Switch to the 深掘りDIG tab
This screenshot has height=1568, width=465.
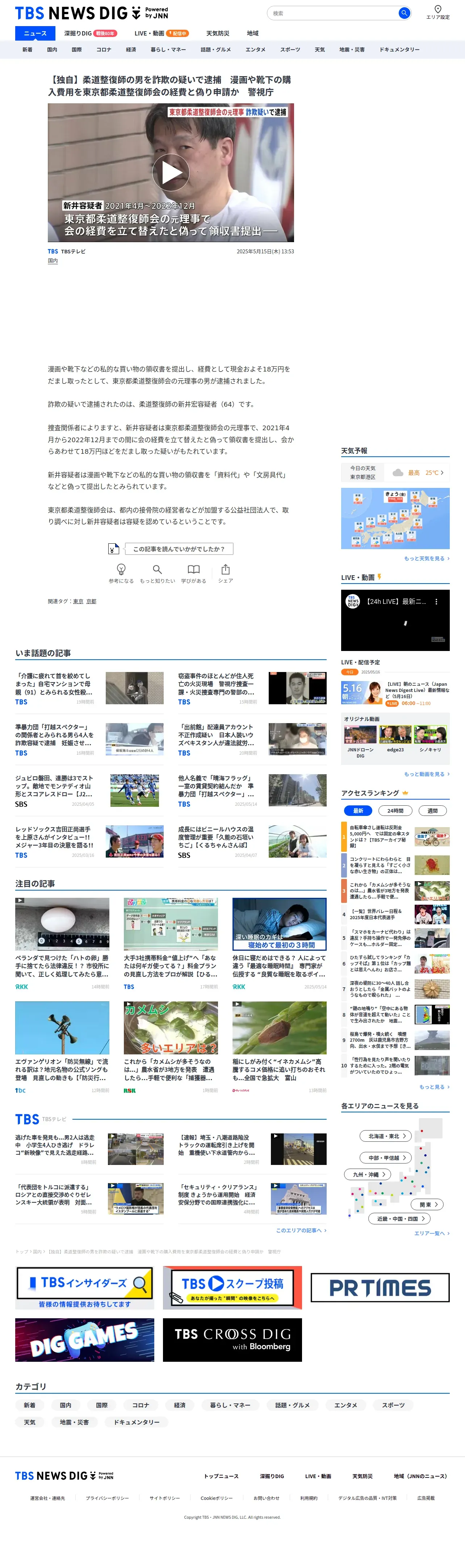pos(91,33)
